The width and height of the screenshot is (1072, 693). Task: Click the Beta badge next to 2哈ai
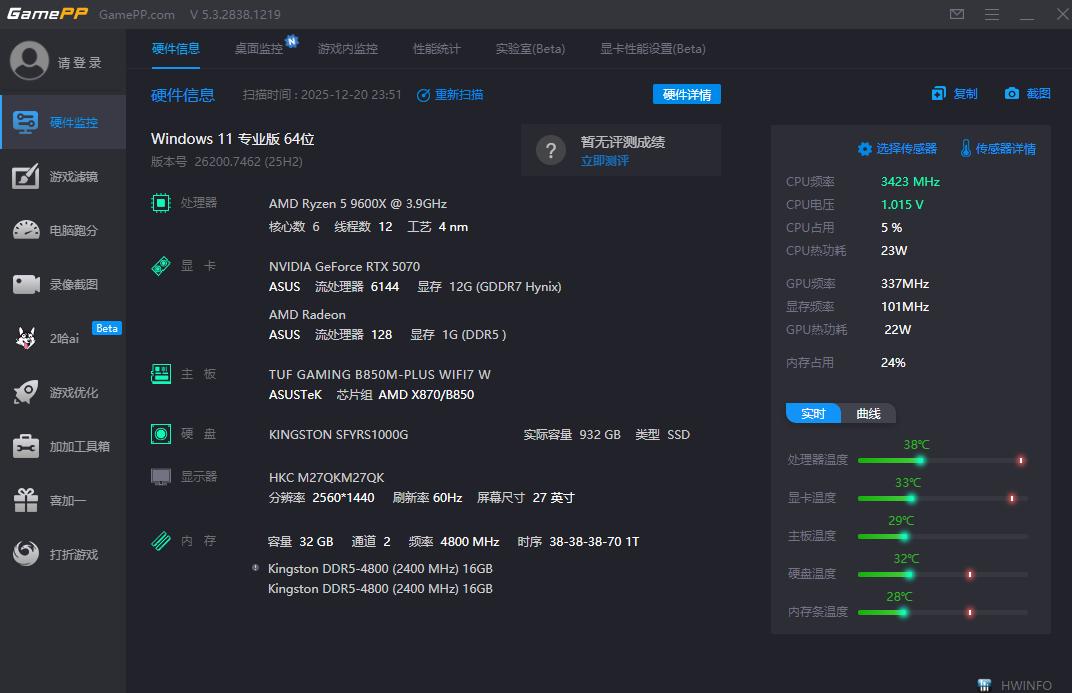pos(107,328)
